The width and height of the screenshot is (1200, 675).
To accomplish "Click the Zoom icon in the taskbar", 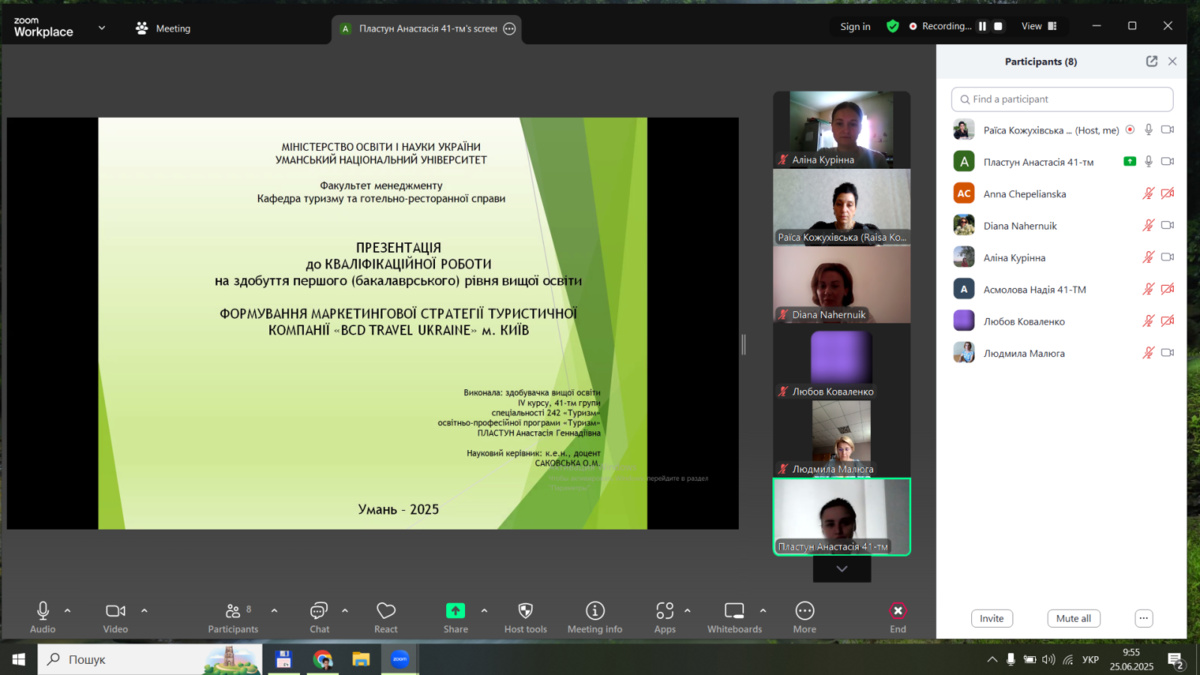I will [x=400, y=659].
